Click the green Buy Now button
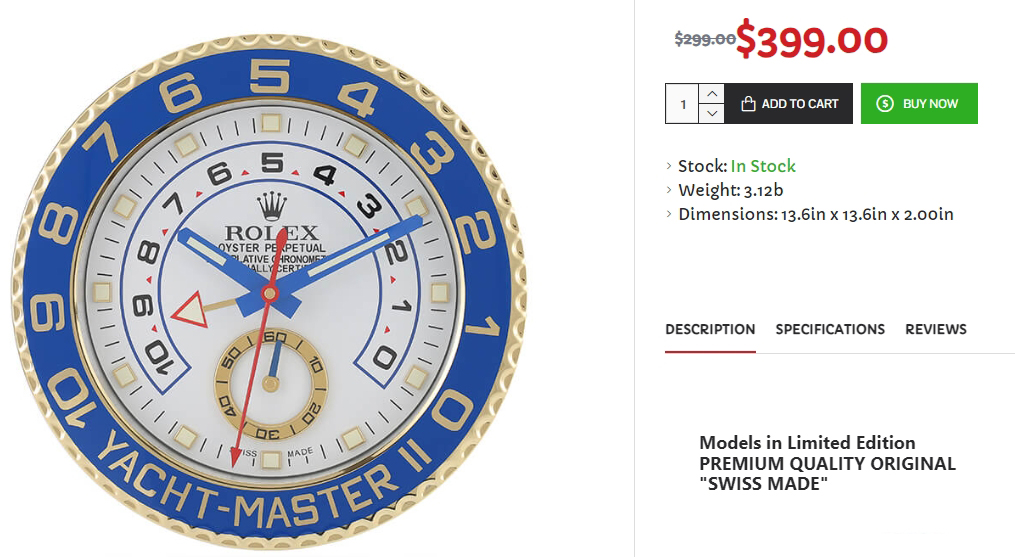The height and width of the screenshot is (557, 1015). click(x=919, y=104)
